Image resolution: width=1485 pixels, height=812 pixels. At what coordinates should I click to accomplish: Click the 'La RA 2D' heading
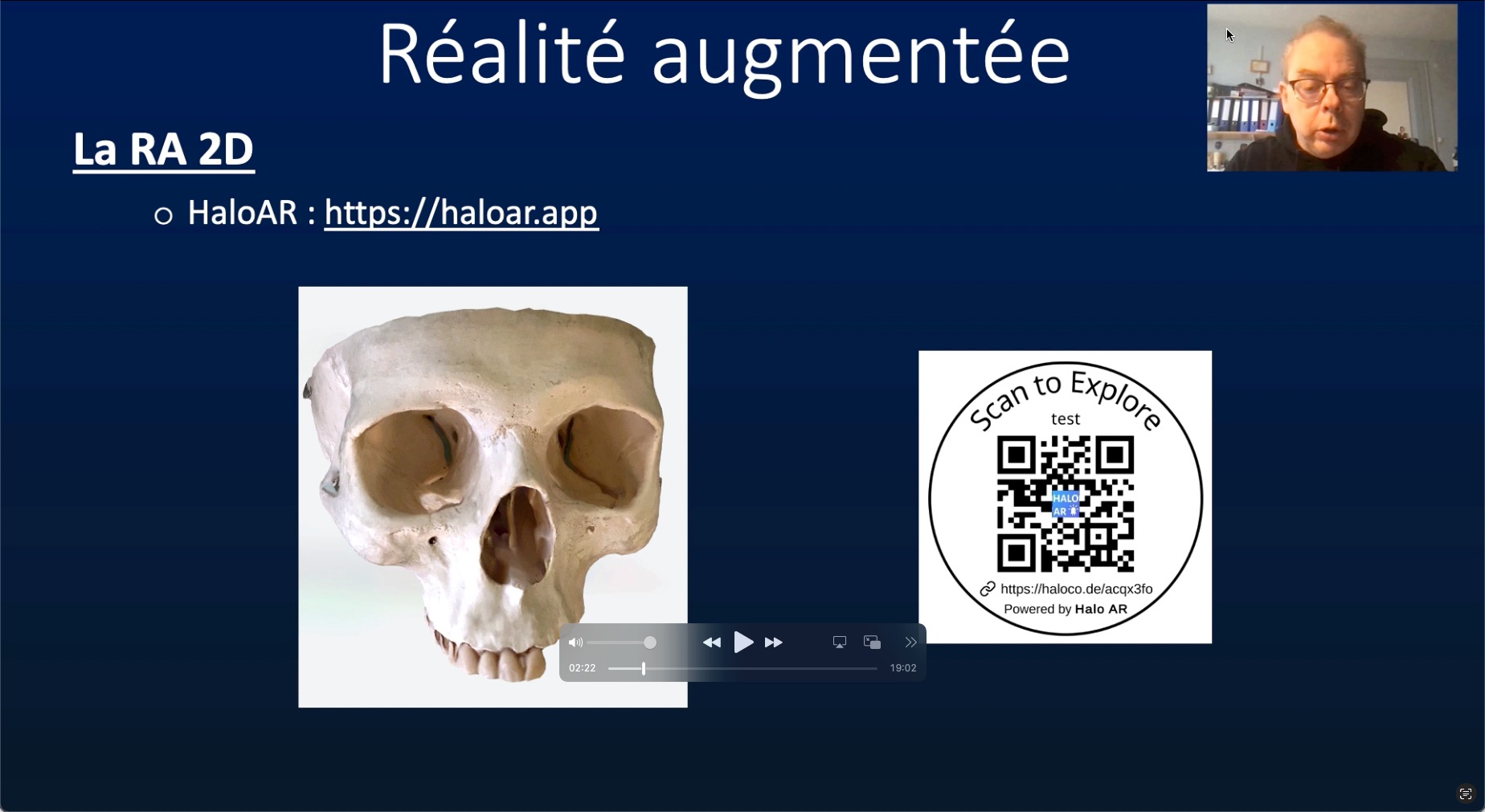tap(164, 149)
